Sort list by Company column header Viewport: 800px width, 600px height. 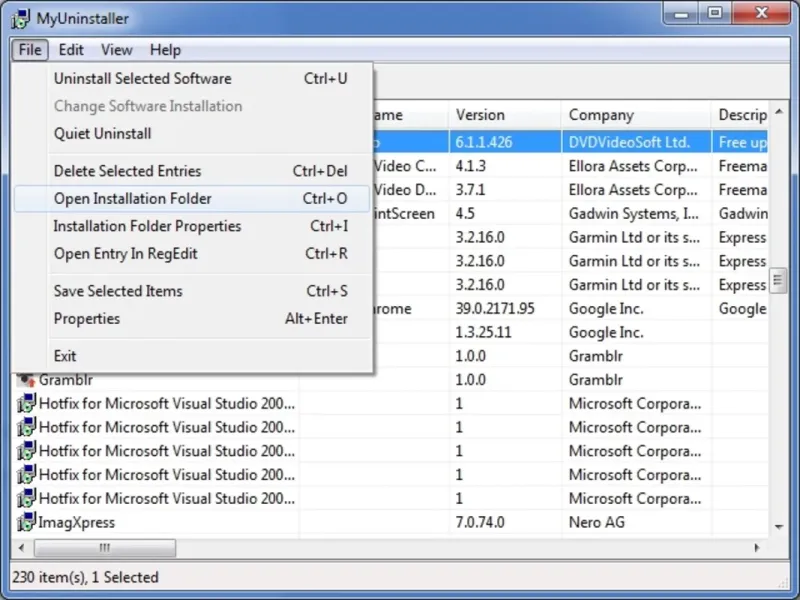[601, 115]
